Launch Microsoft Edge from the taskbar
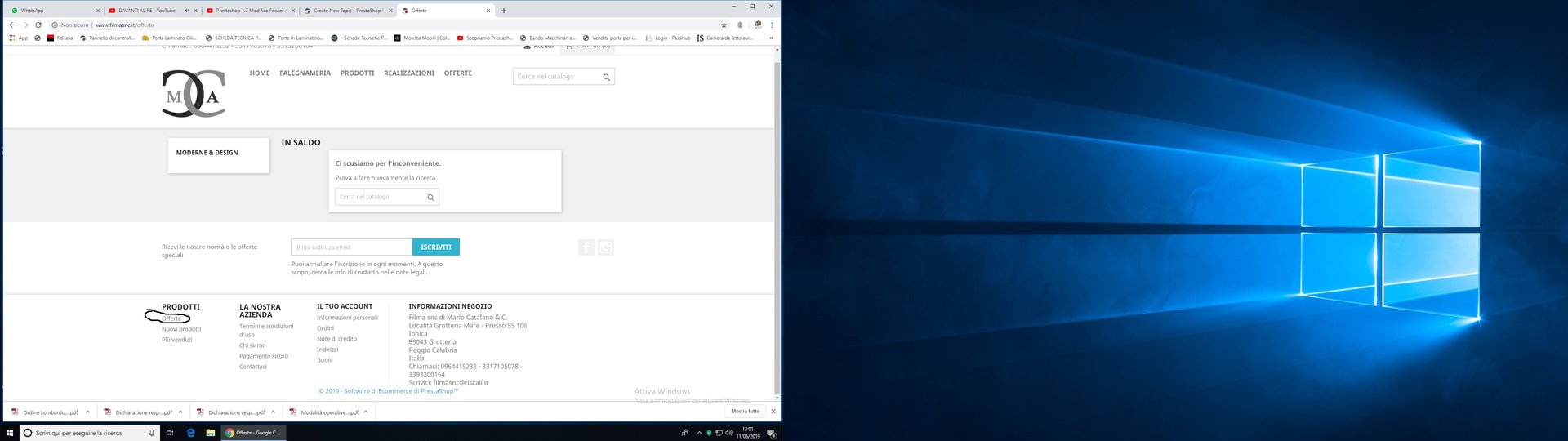Image resolution: width=1568 pixels, height=441 pixels. pos(190,433)
